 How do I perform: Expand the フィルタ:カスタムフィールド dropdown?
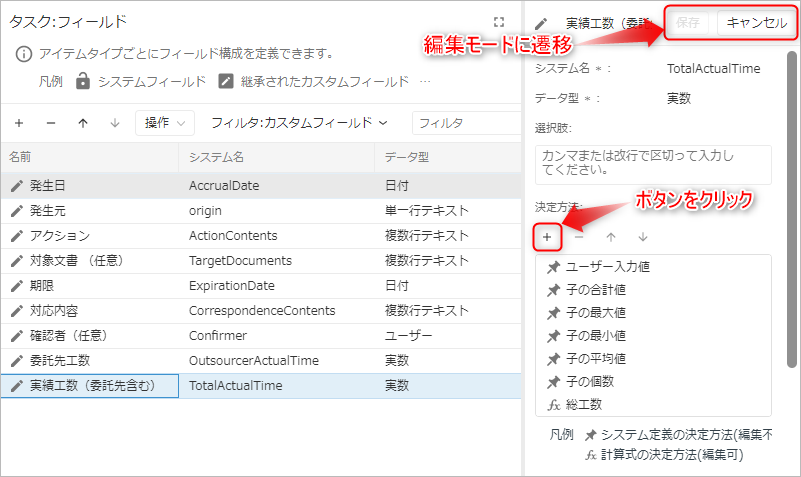(298, 123)
